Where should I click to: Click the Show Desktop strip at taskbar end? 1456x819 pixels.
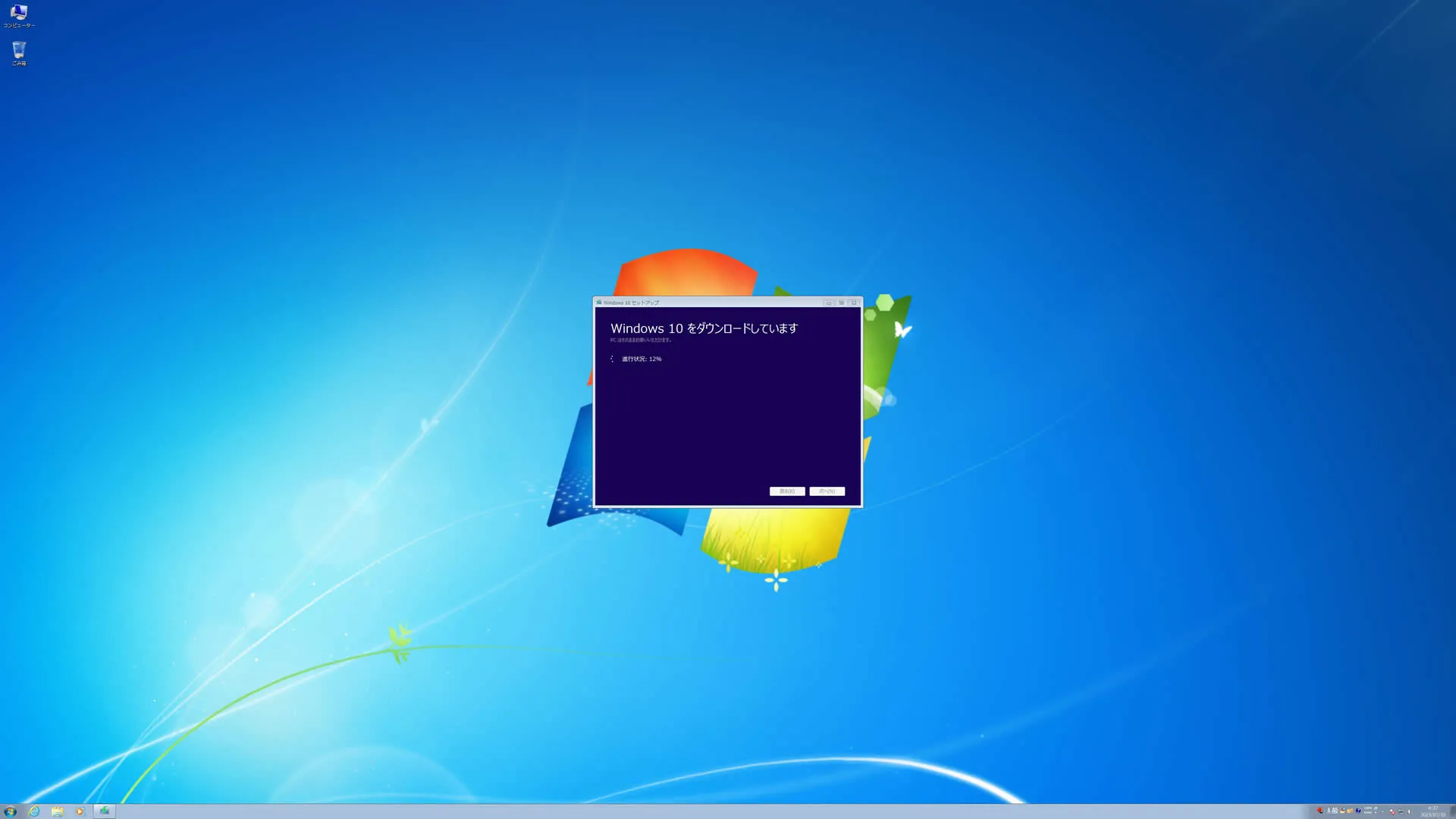tap(1452, 811)
